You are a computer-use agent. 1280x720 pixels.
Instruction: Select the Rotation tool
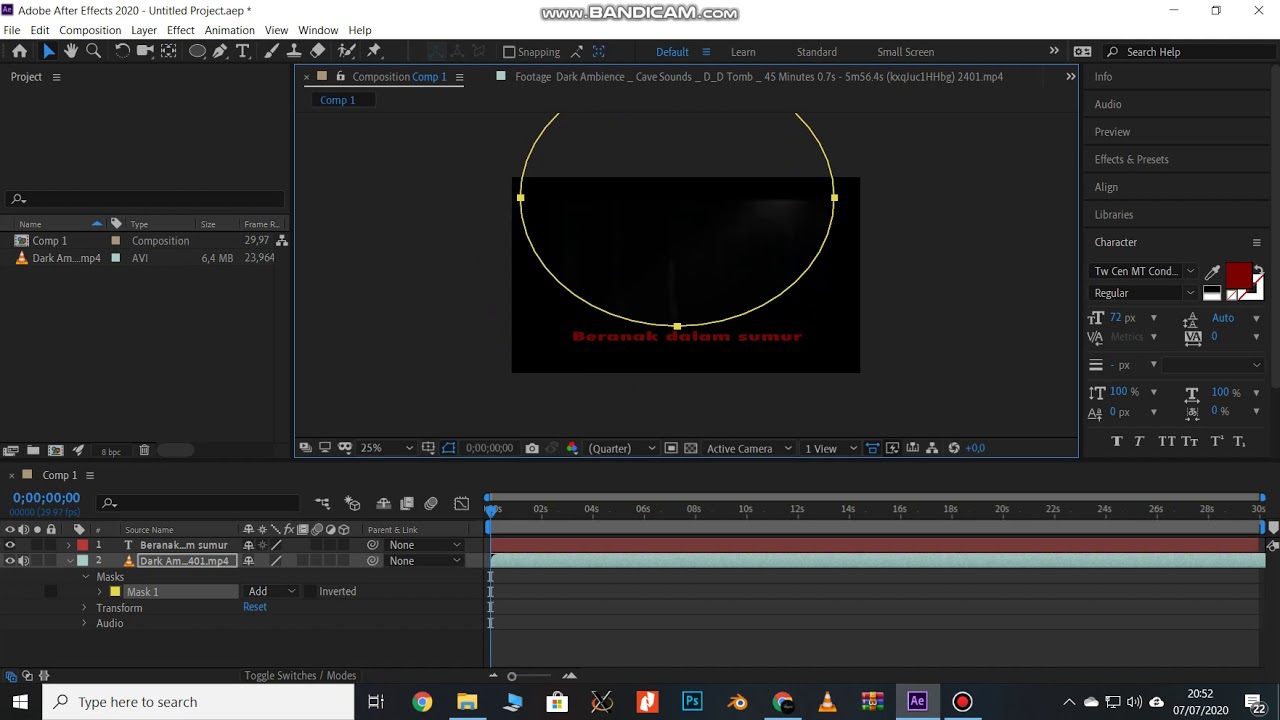pyautogui.click(x=122, y=51)
